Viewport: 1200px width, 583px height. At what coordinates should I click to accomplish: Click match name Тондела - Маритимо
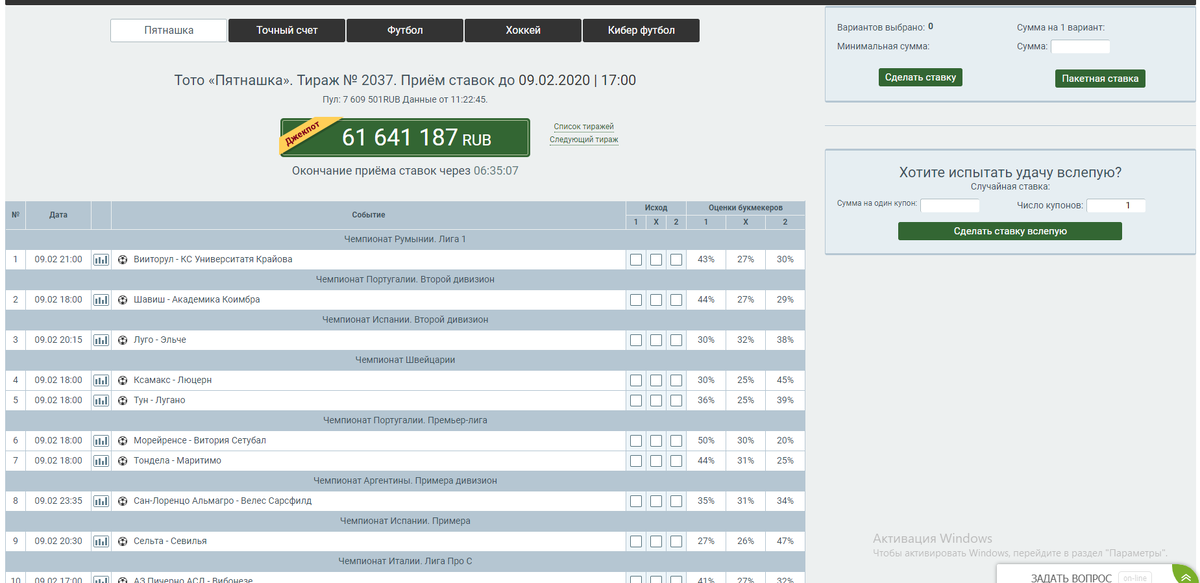click(177, 460)
